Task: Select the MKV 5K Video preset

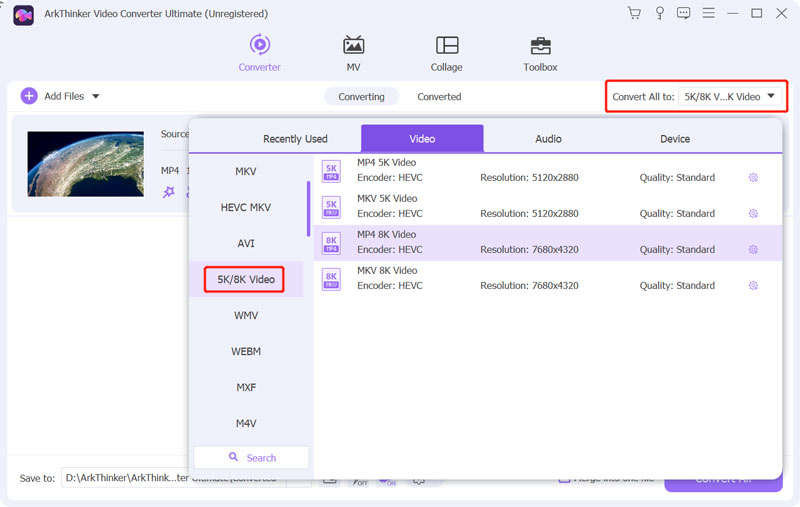Action: (x=547, y=207)
